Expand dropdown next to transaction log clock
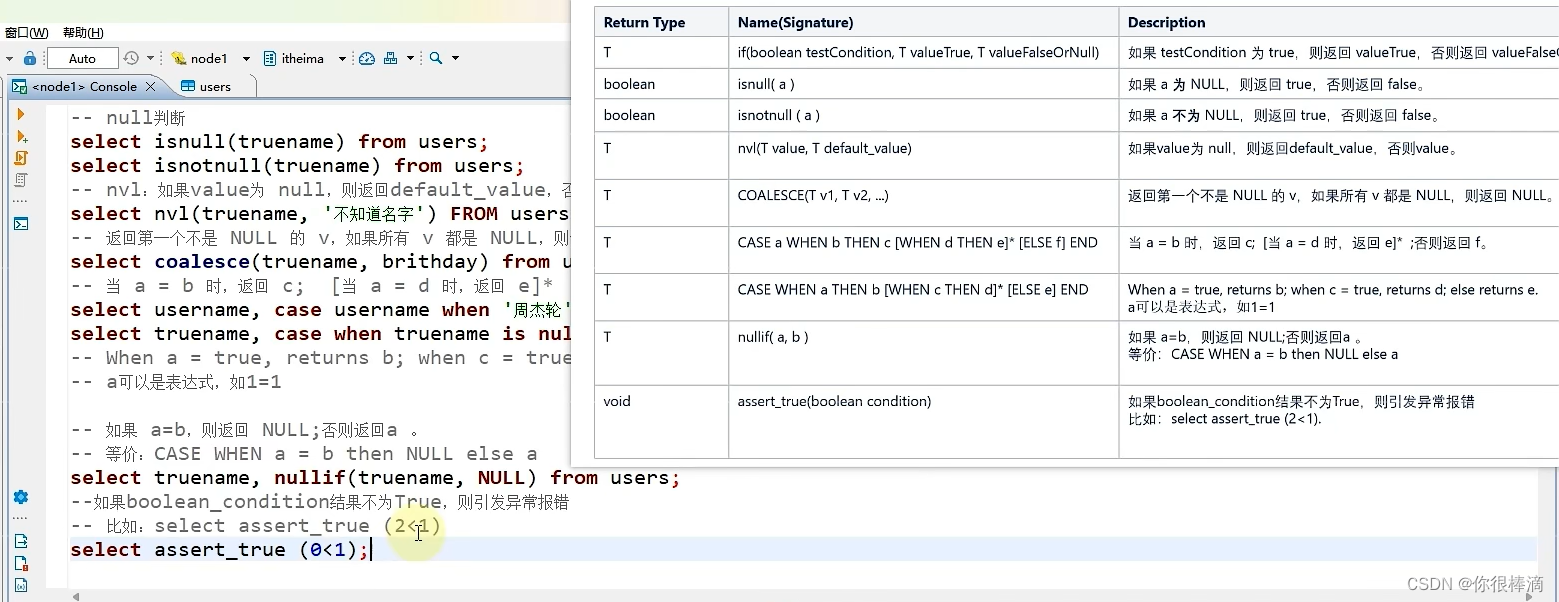Screen dimensions: 1559x602 (151, 58)
